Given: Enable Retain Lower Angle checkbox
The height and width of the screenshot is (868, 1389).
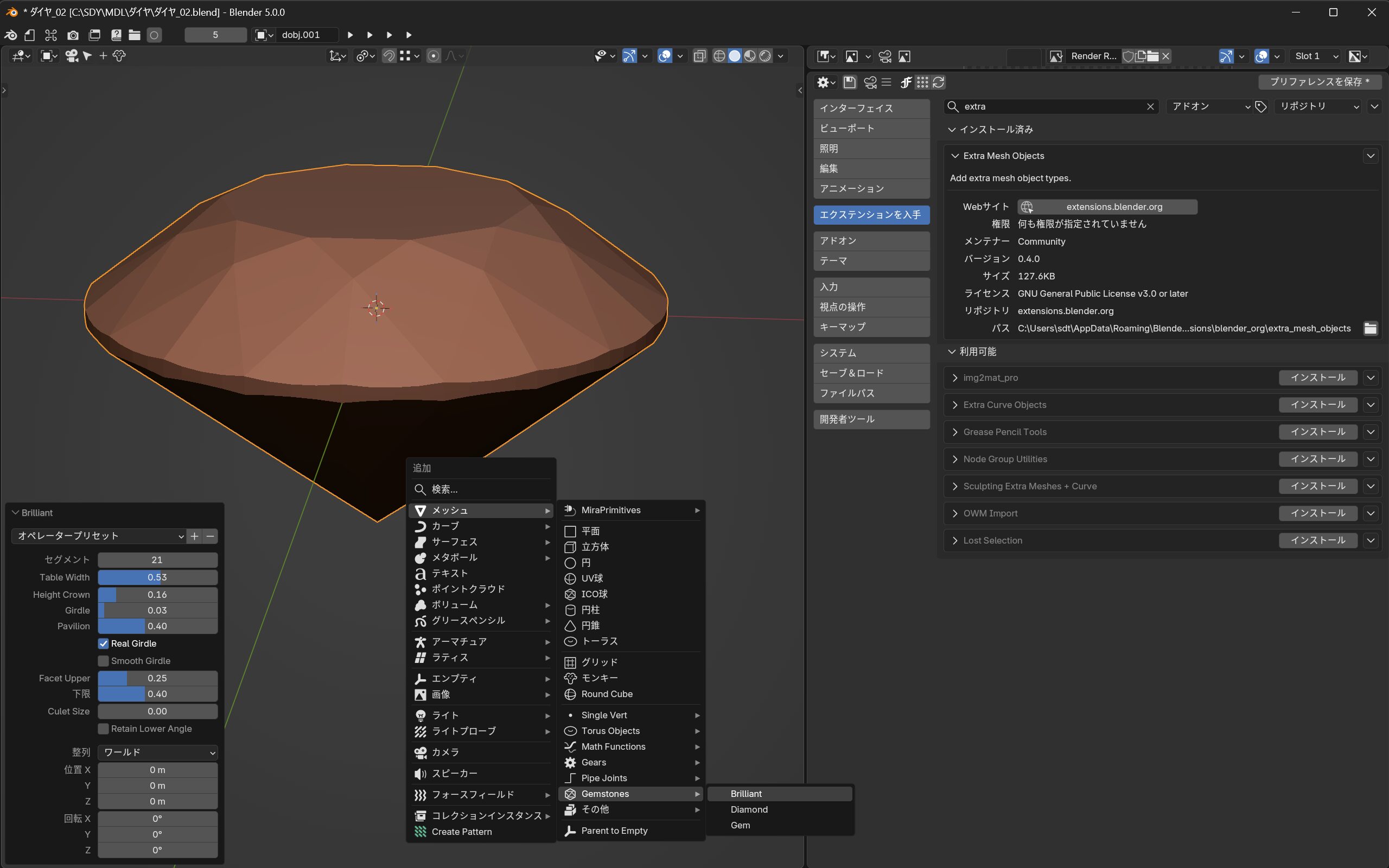Looking at the screenshot, I should (x=103, y=729).
